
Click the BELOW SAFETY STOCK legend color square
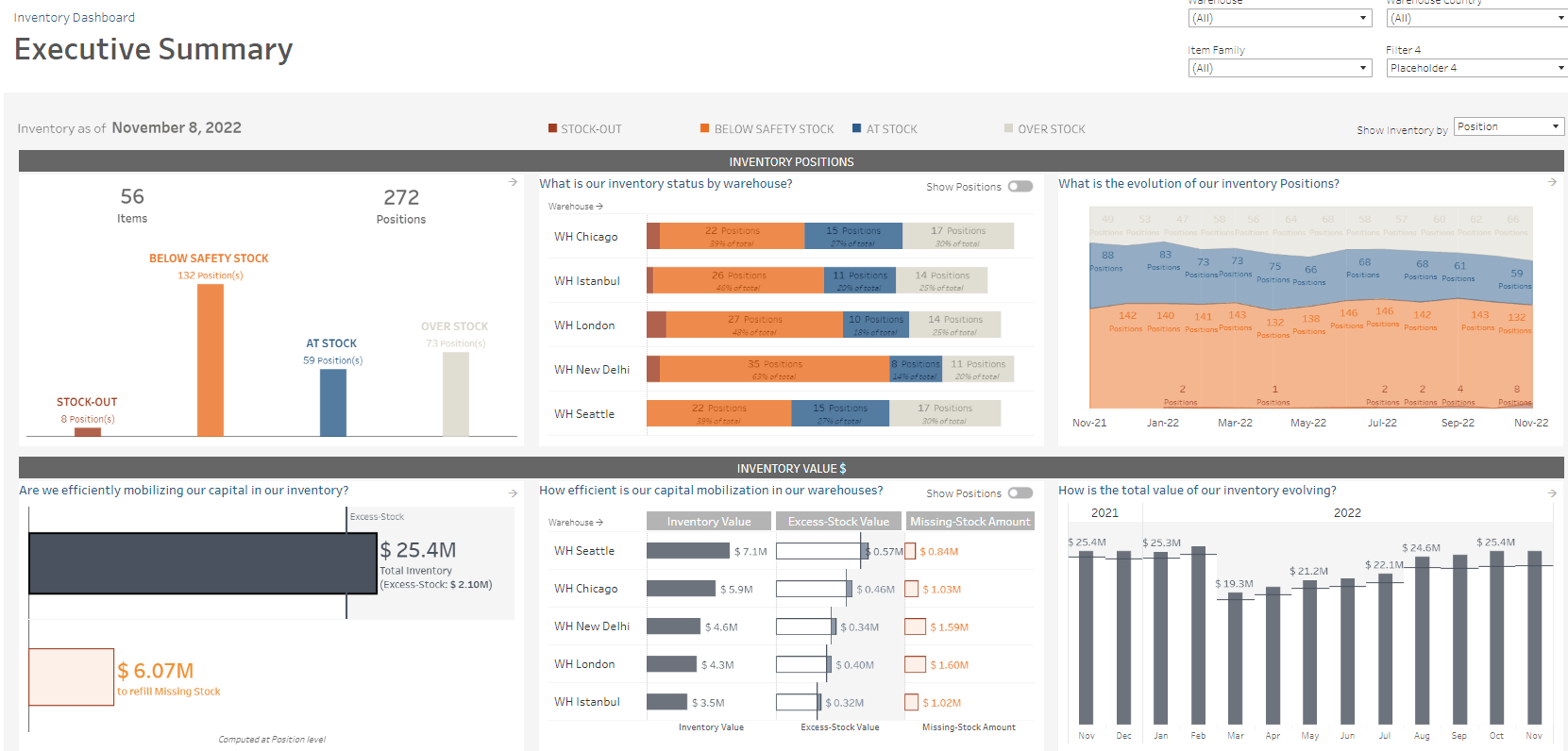point(705,128)
